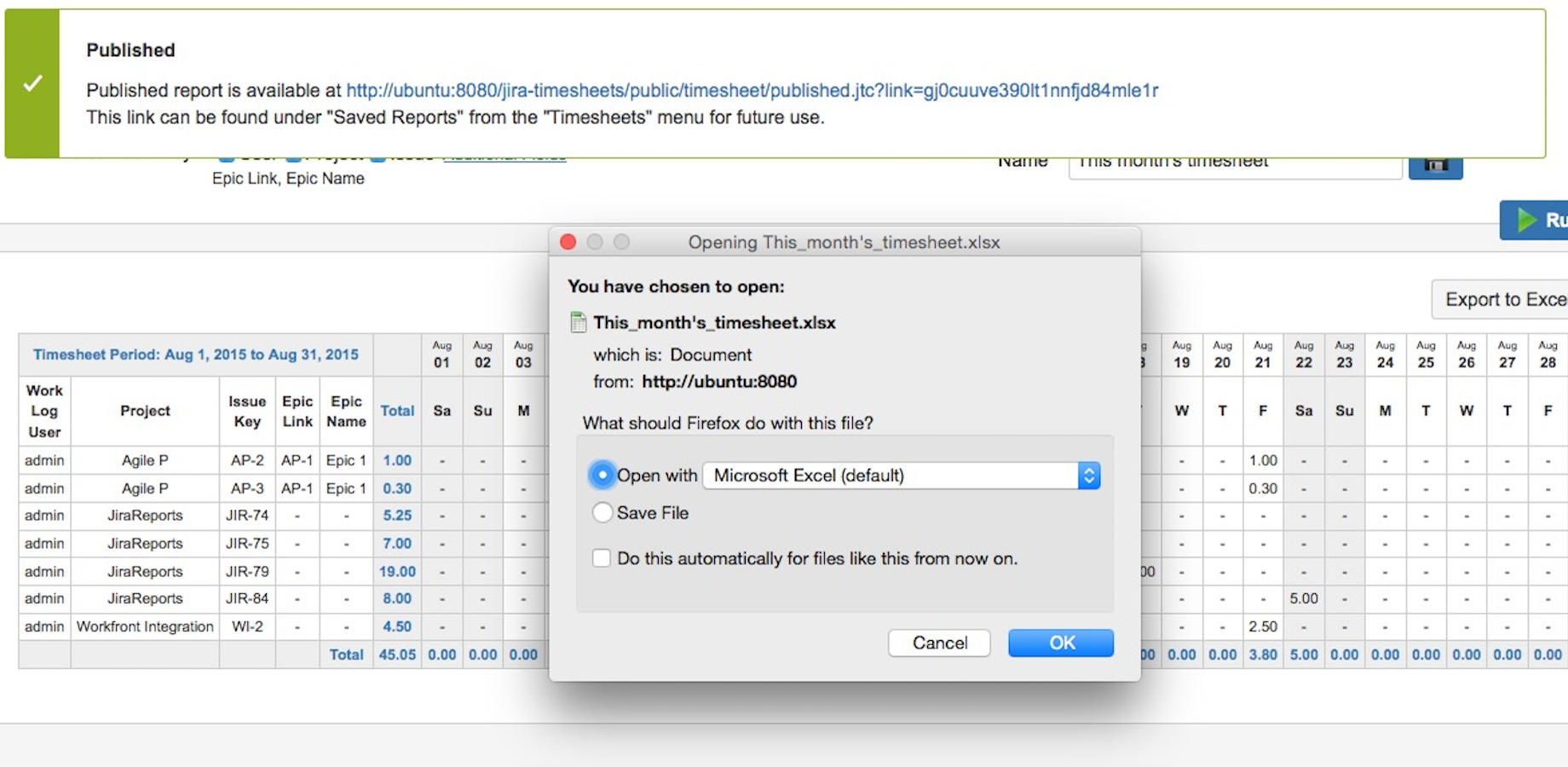The width and height of the screenshot is (1568, 767).
Task: Click the OK button in the dialog
Action: click(1061, 643)
